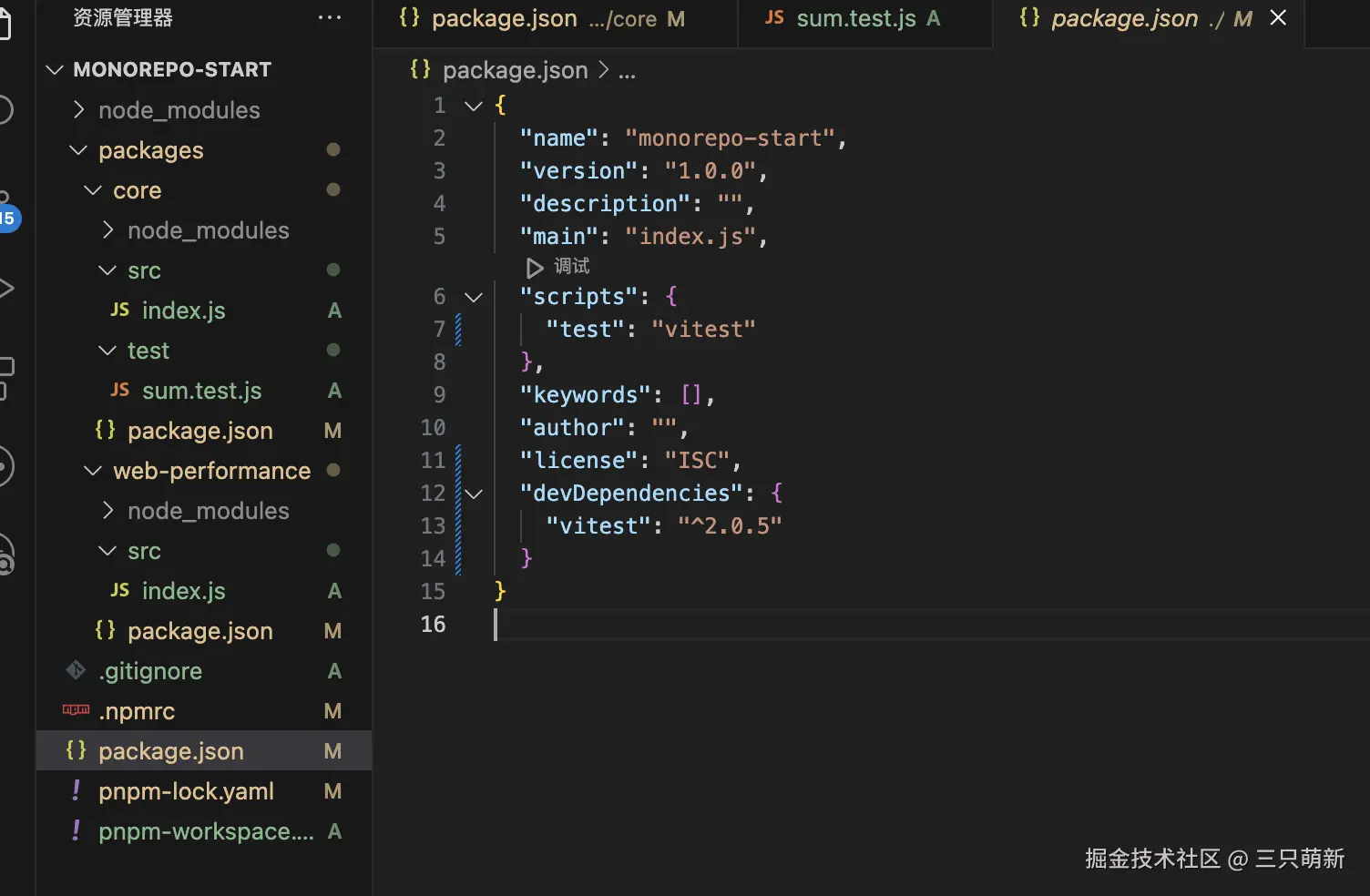This screenshot has width=1370, height=896.
Task: Open package.json under core folder
Action: (204, 431)
